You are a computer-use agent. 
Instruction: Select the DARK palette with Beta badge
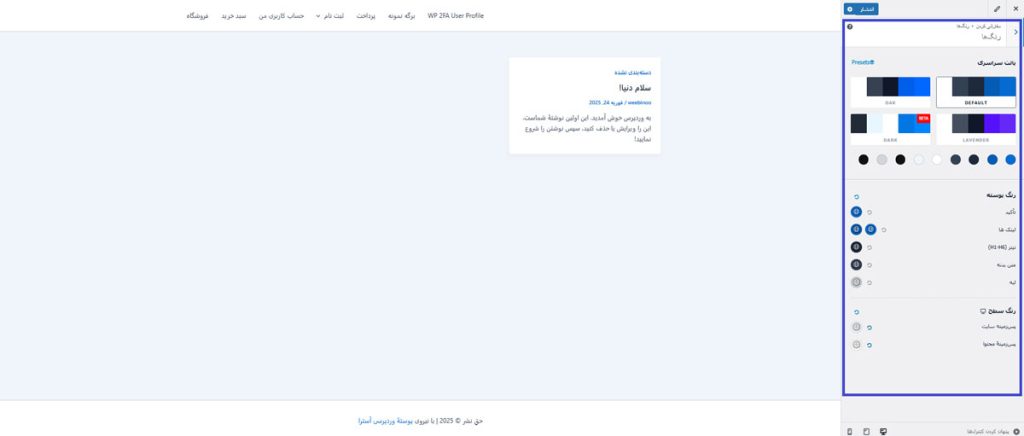tap(890, 128)
